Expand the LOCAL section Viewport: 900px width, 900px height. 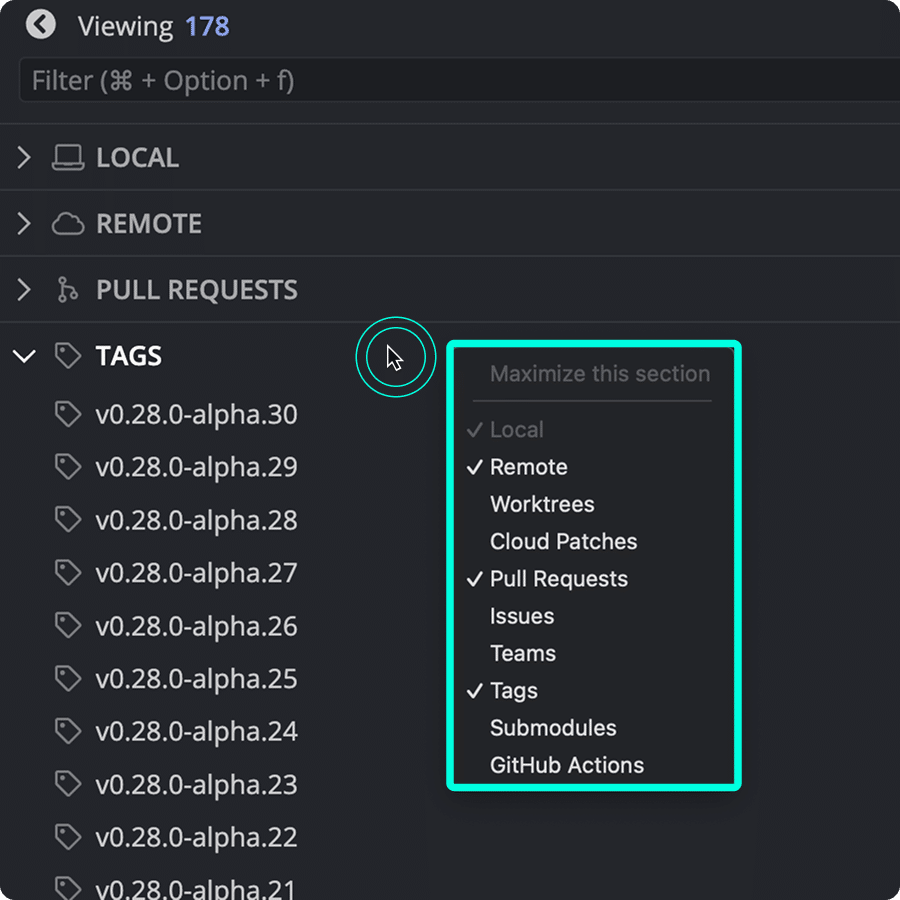[x=23, y=157]
